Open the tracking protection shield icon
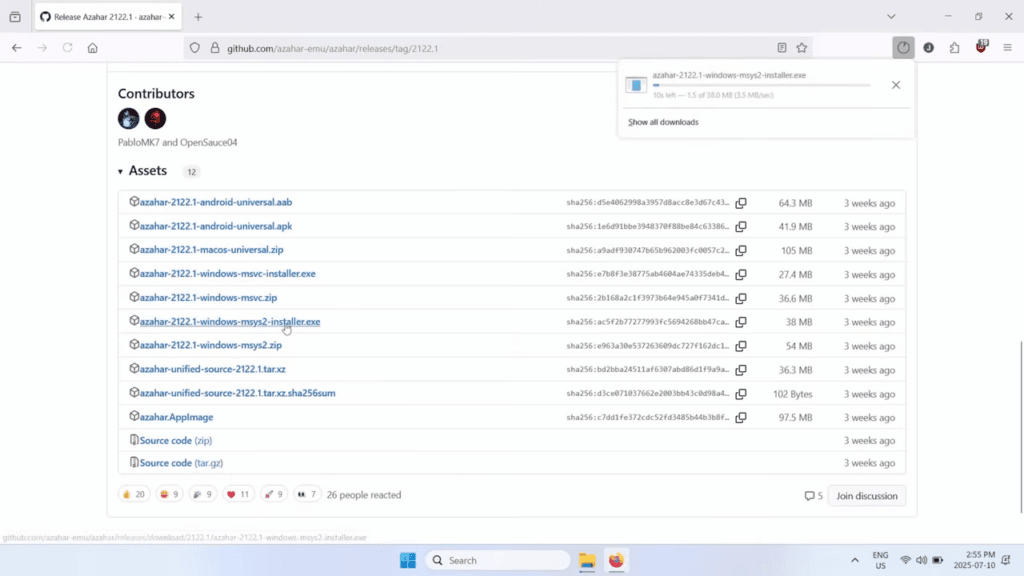The image size is (1024, 576). tap(195, 48)
